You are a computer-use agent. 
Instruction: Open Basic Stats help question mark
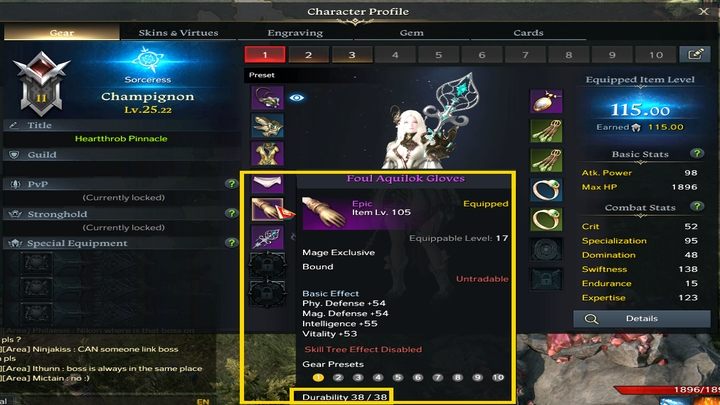(697, 153)
